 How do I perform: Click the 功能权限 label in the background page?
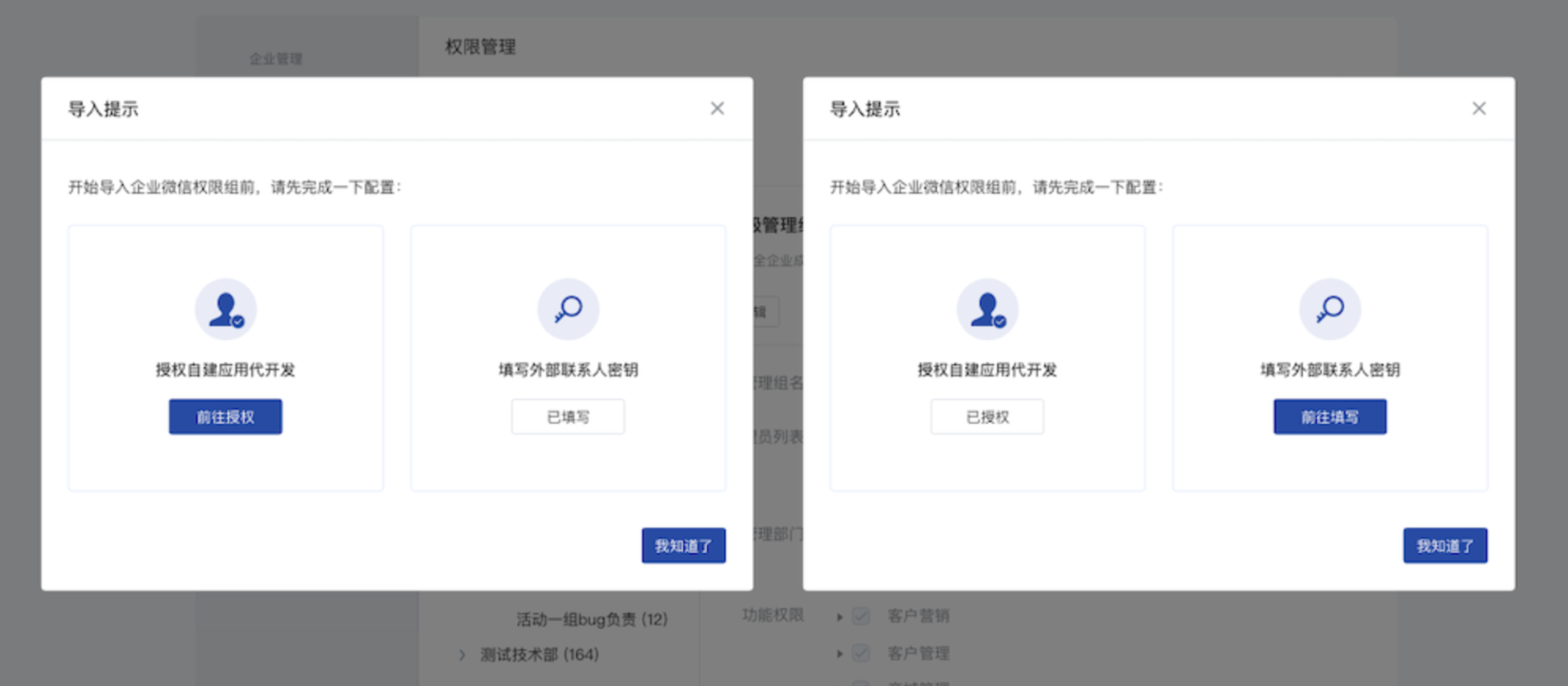[773, 616]
